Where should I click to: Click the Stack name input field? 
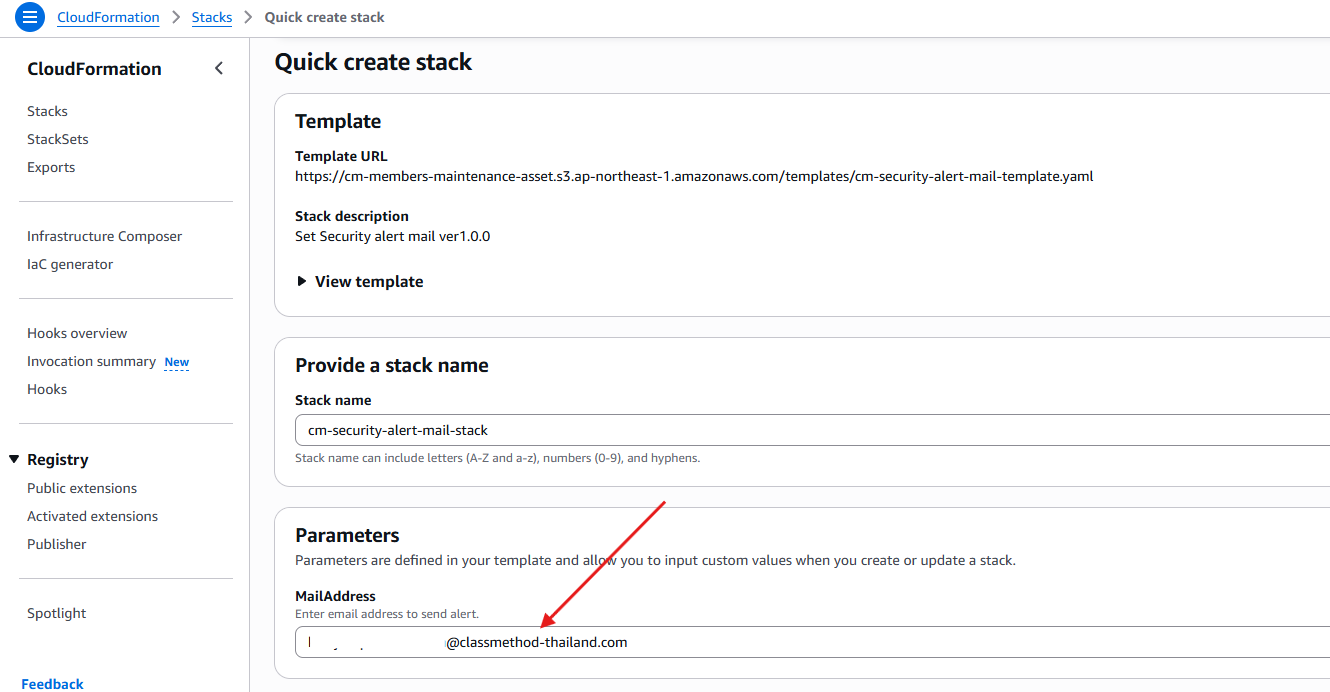800,430
